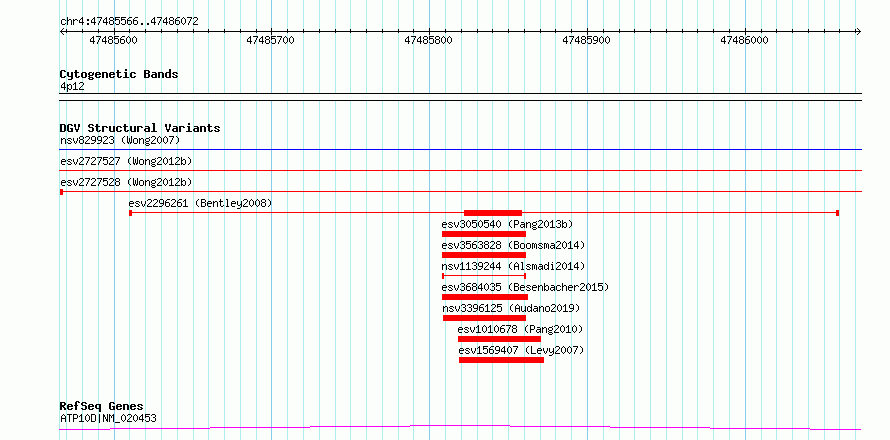Click the 4p12 cytogenetic band bar
Image resolution: width=890 pixels, height=440 pixels.
(460, 97)
